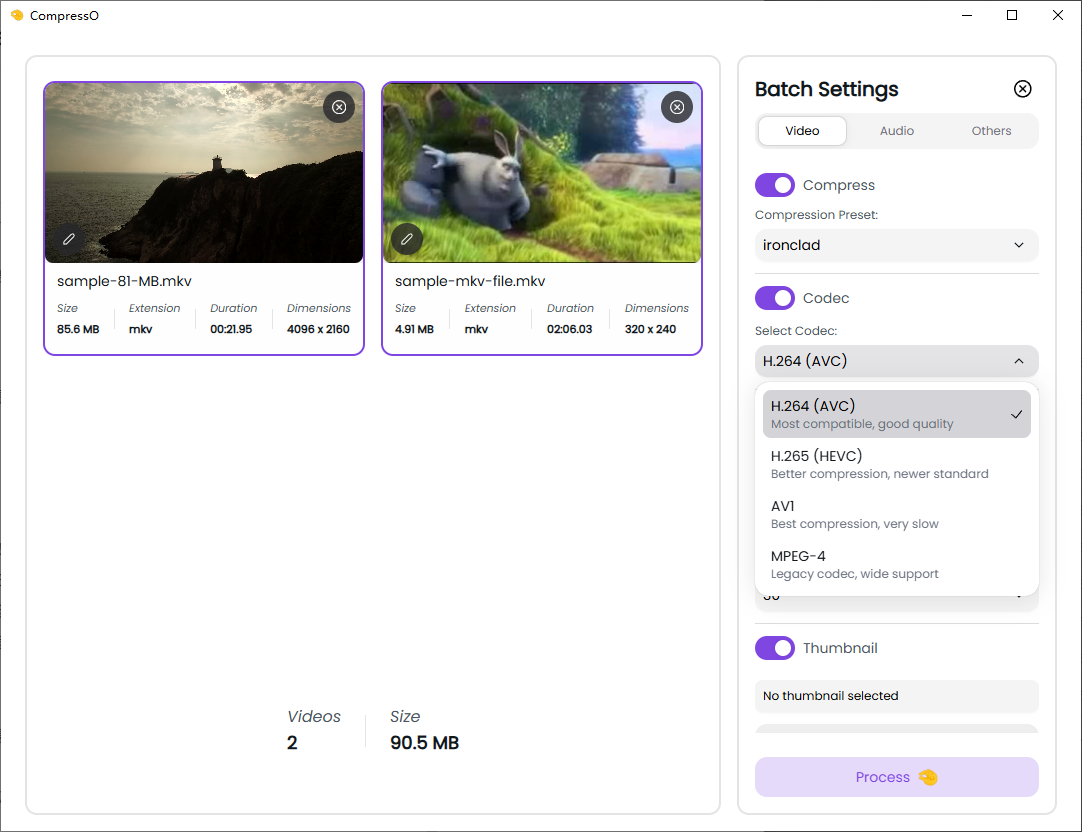Click the 85.6 MB size value

pos(78,330)
